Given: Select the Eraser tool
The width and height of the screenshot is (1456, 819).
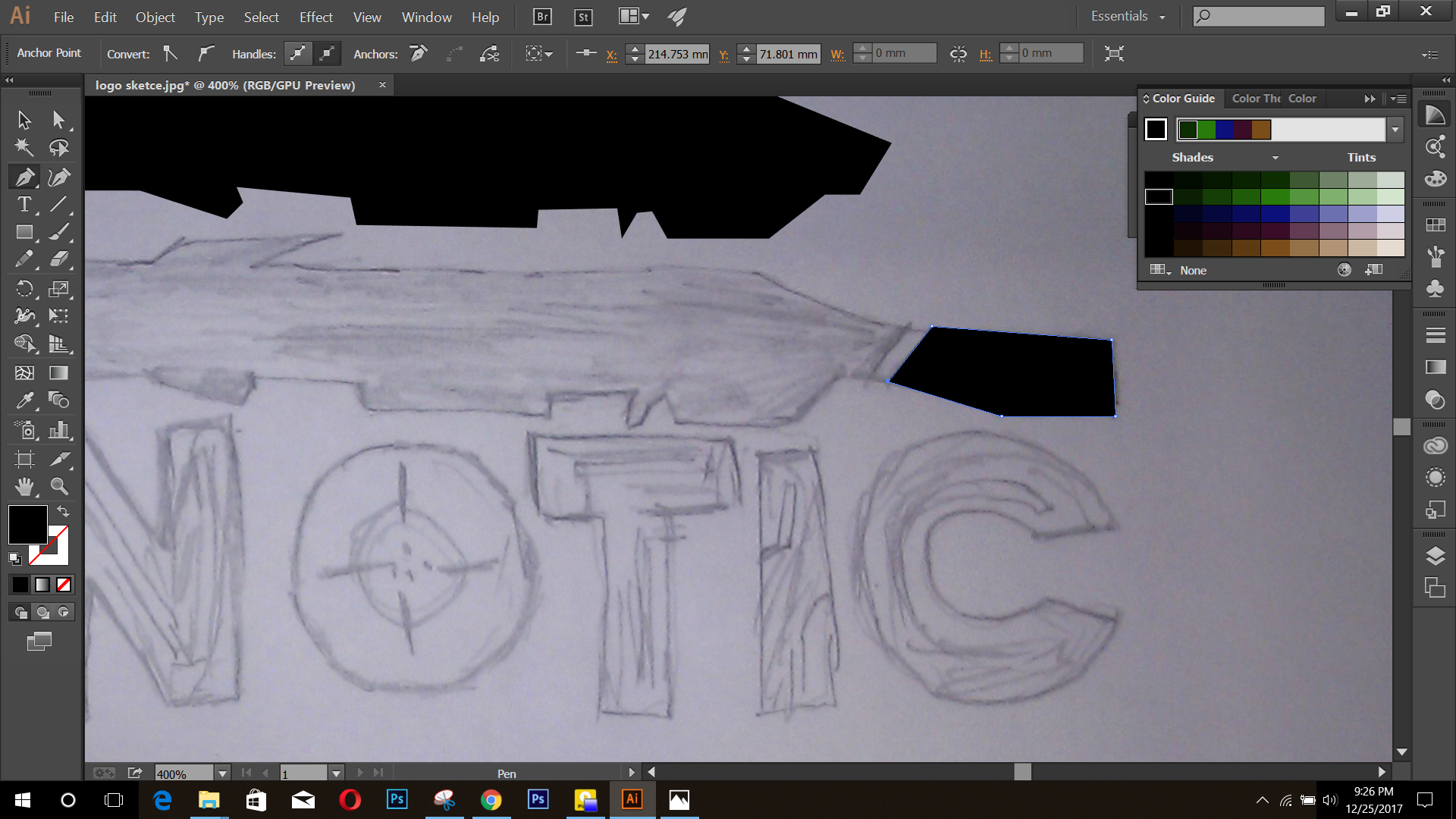Looking at the screenshot, I should [x=59, y=259].
